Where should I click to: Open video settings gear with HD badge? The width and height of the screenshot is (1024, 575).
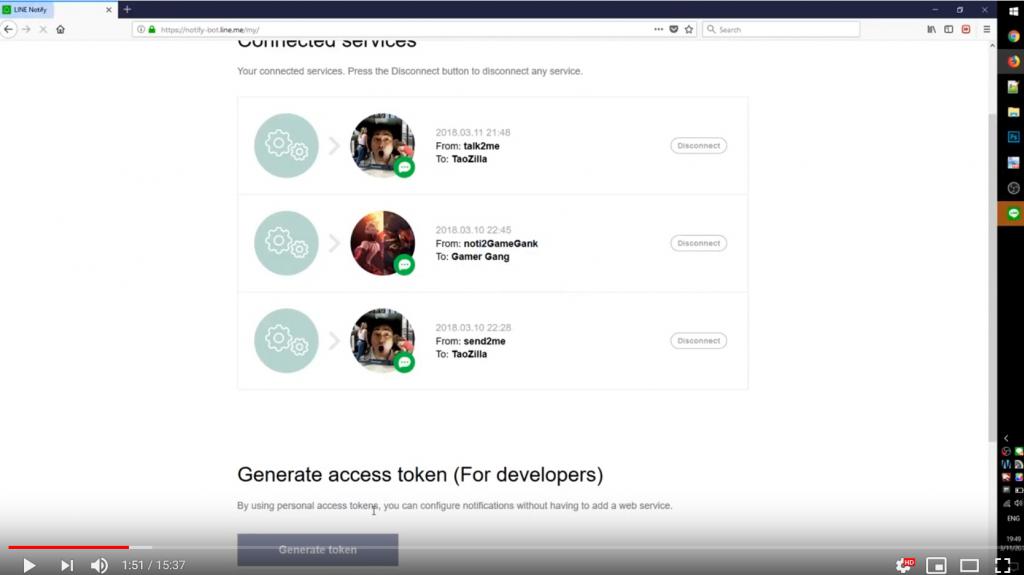[x=904, y=565]
